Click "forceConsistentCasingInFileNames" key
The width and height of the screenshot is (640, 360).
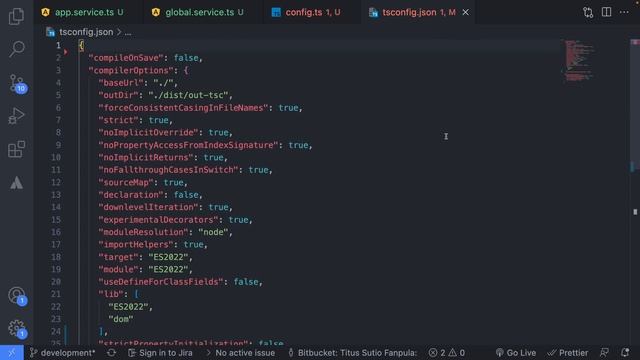click(183, 108)
